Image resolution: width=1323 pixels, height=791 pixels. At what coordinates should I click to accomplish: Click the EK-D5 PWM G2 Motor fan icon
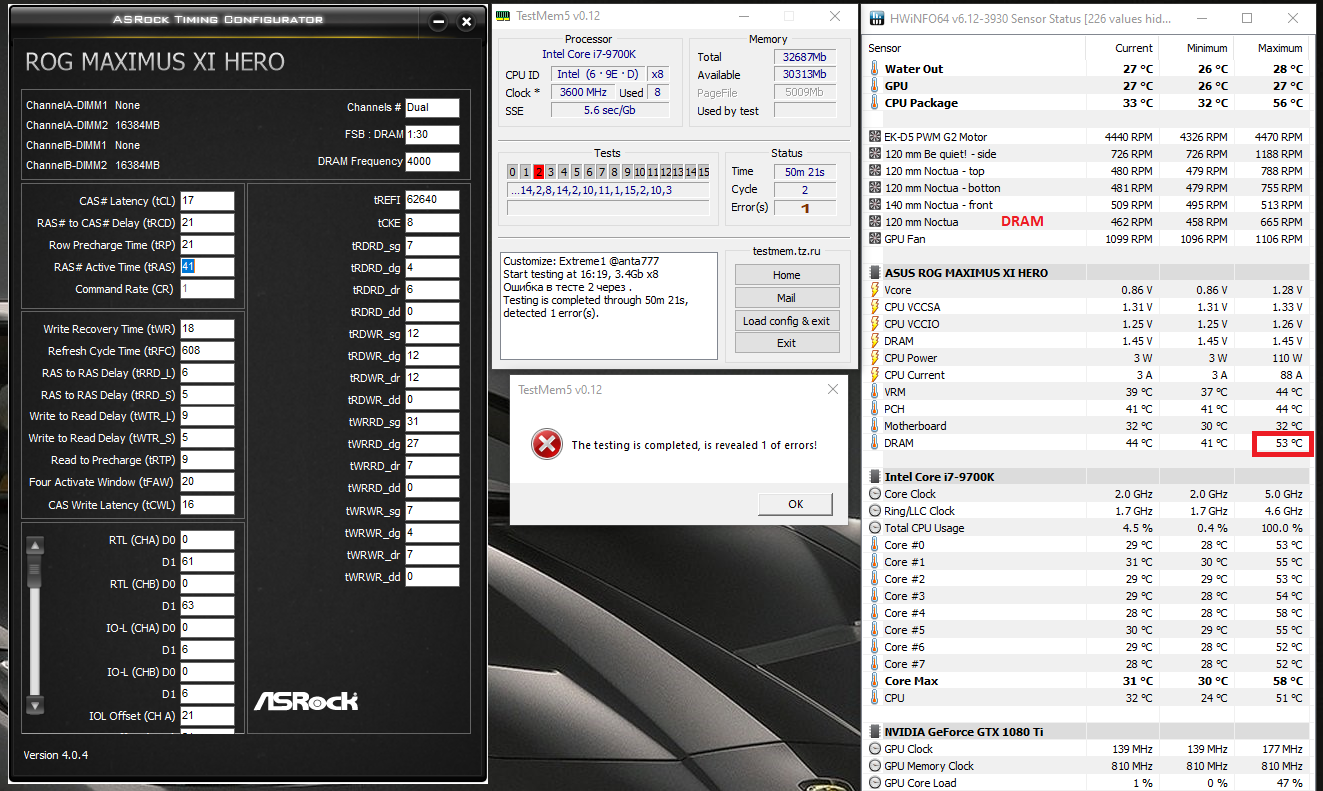tap(874, 137)
